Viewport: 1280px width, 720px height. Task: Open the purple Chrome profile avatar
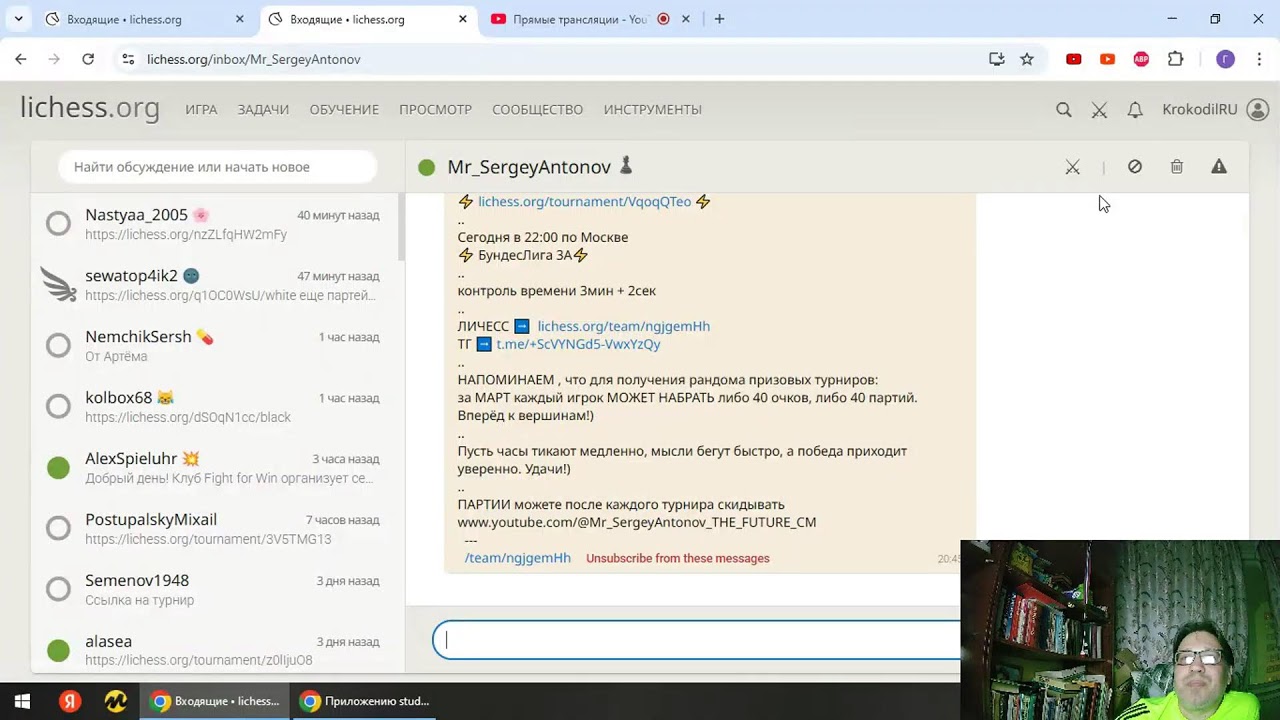pyautogui.click(x=1225, y=60)
